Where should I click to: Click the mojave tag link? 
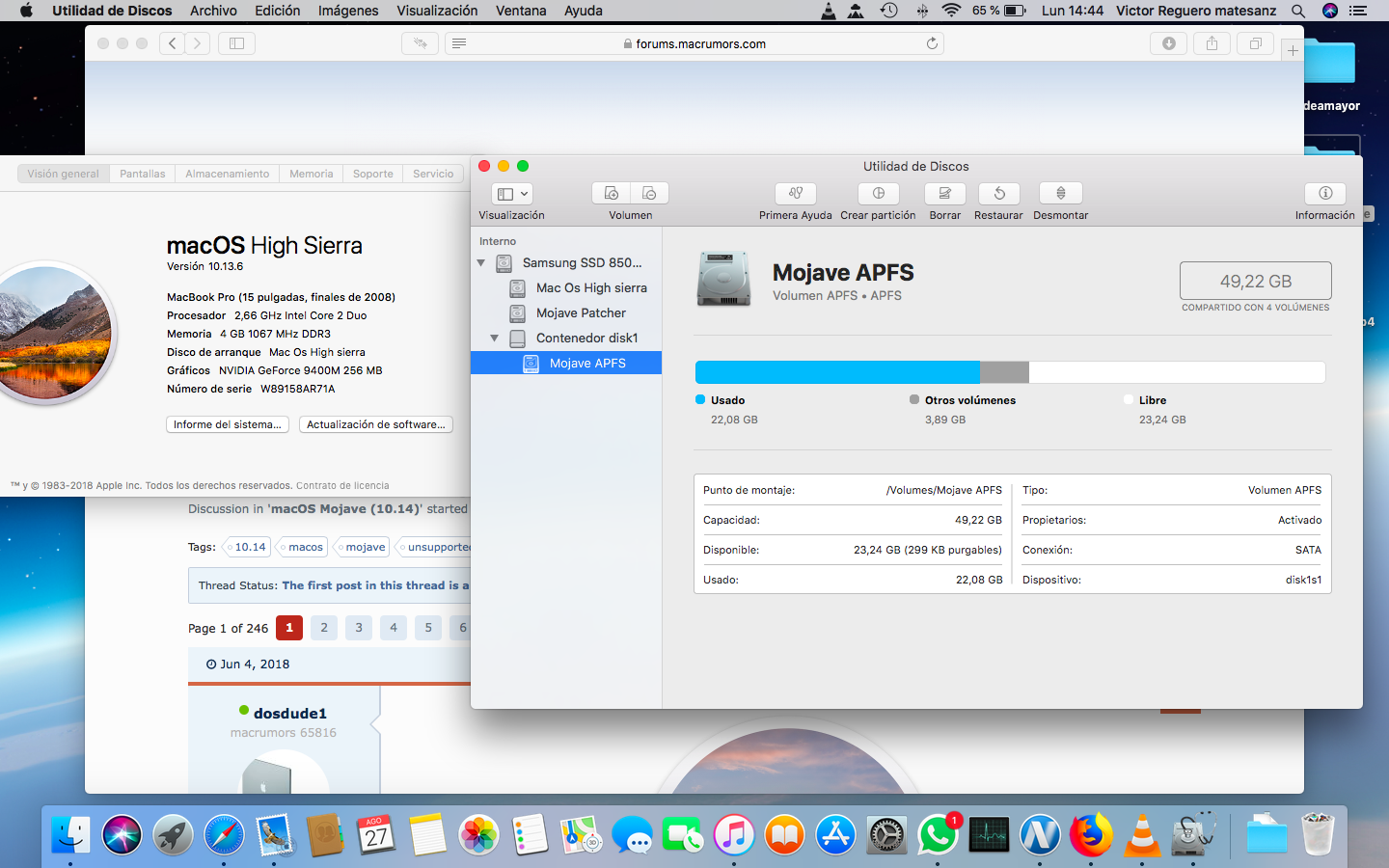pyautogui.click(x=362, y=547)
